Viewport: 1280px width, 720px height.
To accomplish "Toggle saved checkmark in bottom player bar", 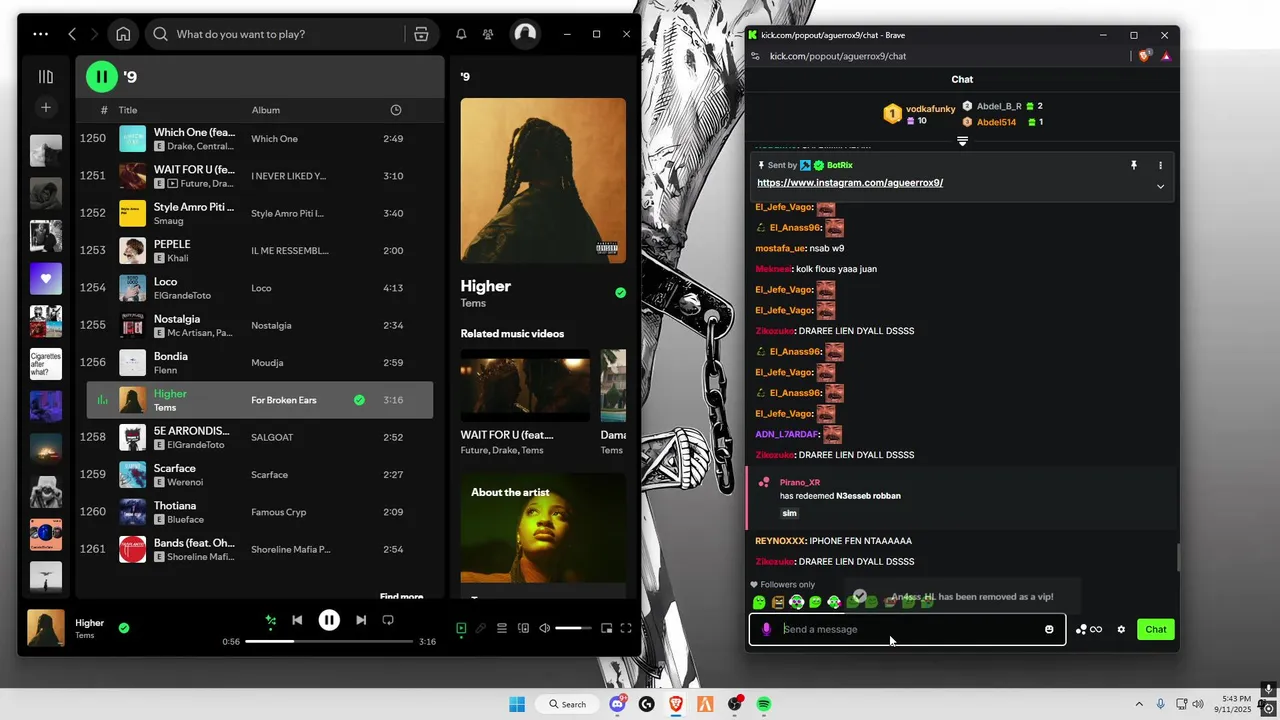I will tap(124, 628).
